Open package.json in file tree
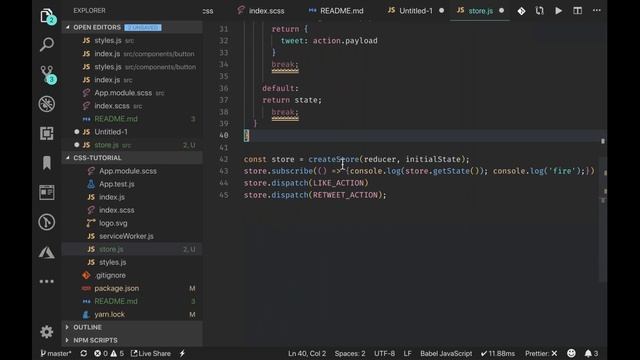The image size is (640, 360). [132, 289]
